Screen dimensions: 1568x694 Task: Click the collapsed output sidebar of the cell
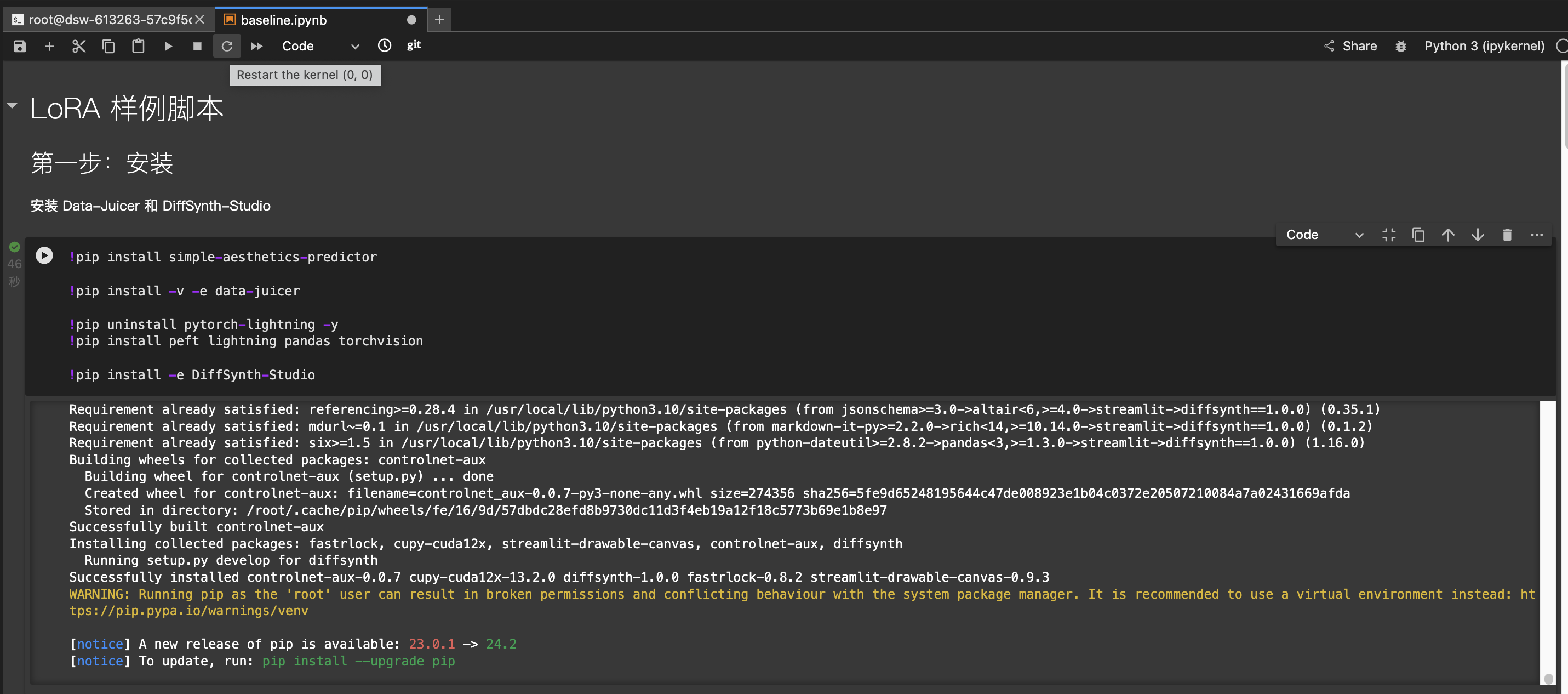coord(28,541)
